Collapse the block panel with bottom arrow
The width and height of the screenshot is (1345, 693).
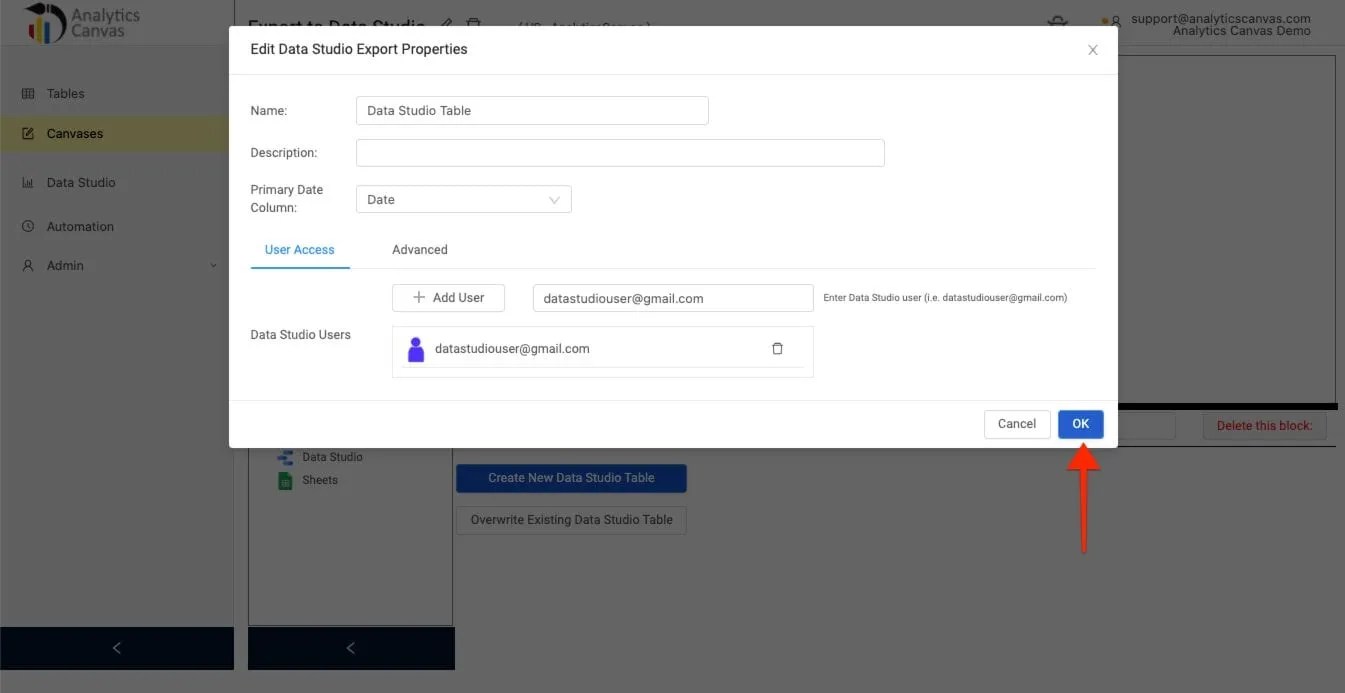tap(351, 648)
